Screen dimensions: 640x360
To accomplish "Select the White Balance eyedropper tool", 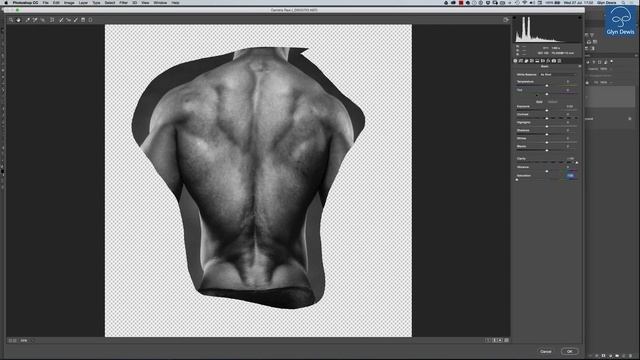I will 28,20.
